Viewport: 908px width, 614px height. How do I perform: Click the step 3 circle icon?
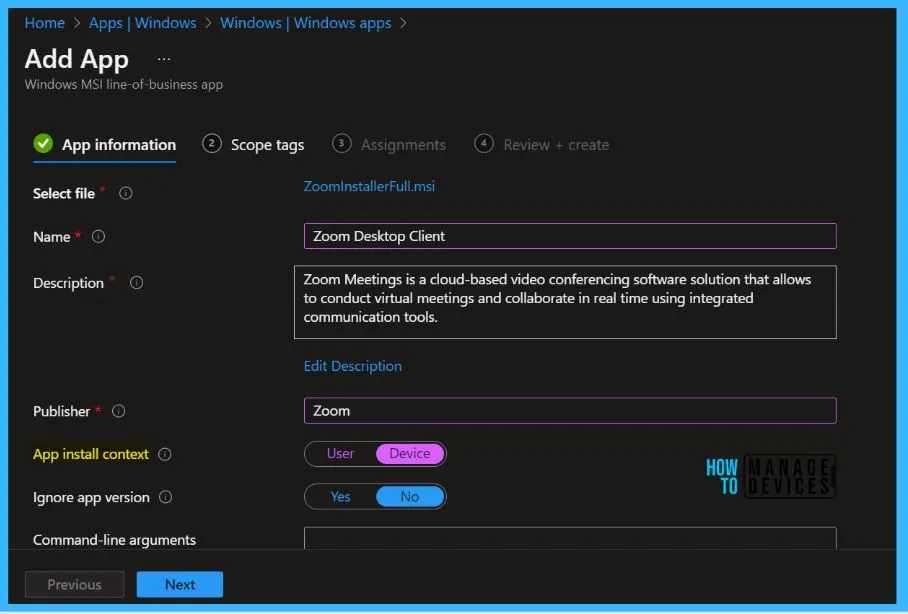pyautogui.click(x=341, y=143)
